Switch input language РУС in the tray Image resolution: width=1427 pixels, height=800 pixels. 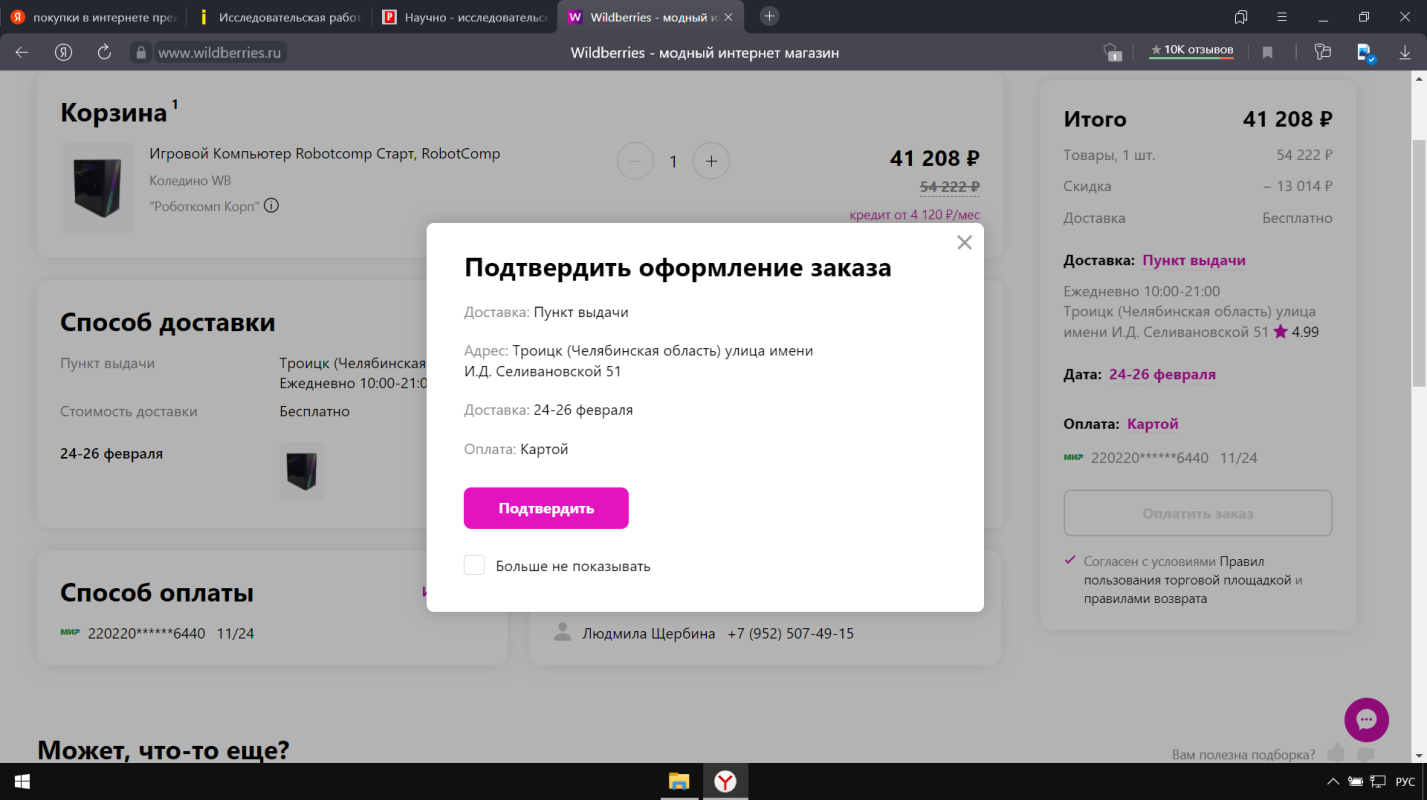coord(1406,781)
